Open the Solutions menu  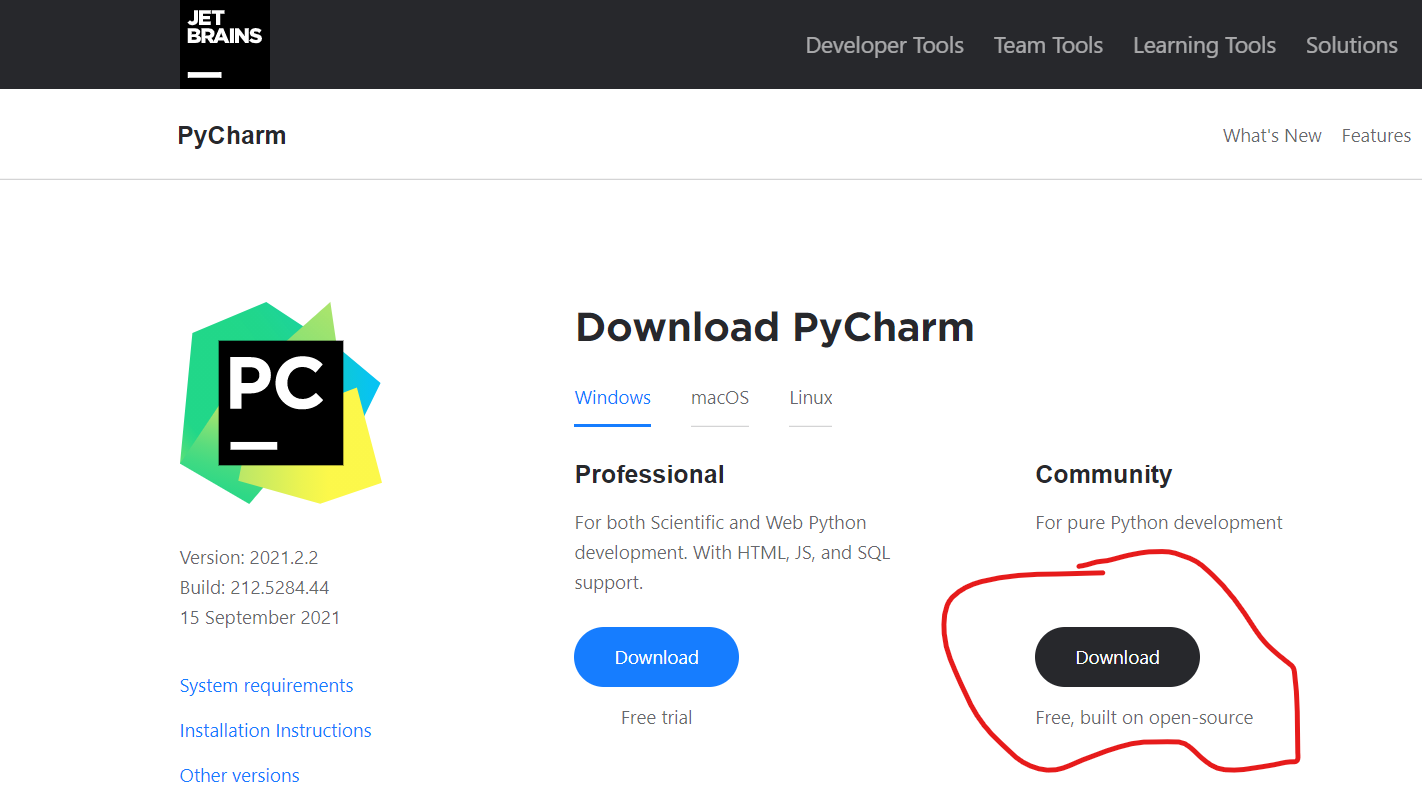coord(1351,45)
